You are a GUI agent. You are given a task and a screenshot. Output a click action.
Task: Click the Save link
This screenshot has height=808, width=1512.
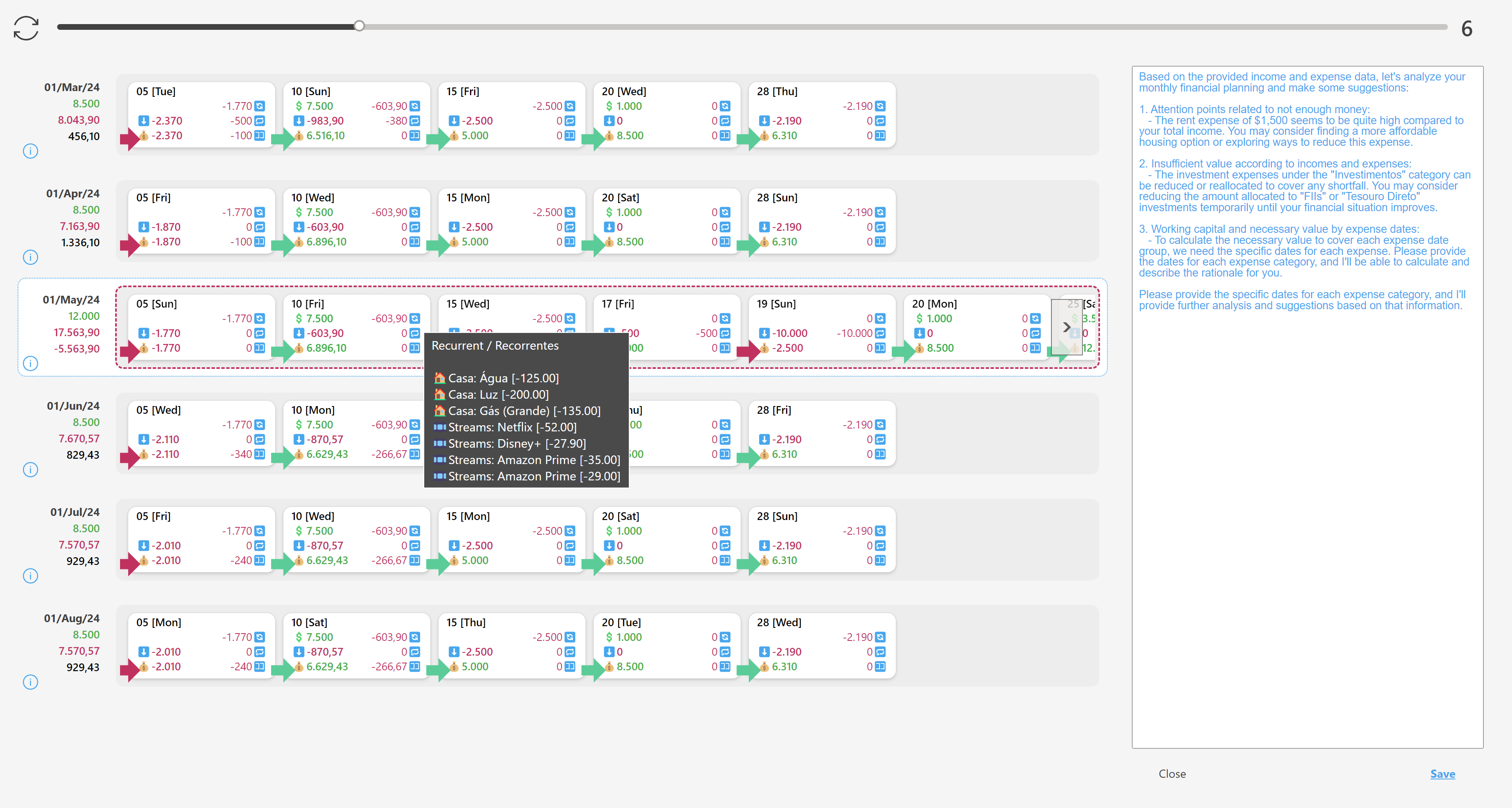[1443, 774]
